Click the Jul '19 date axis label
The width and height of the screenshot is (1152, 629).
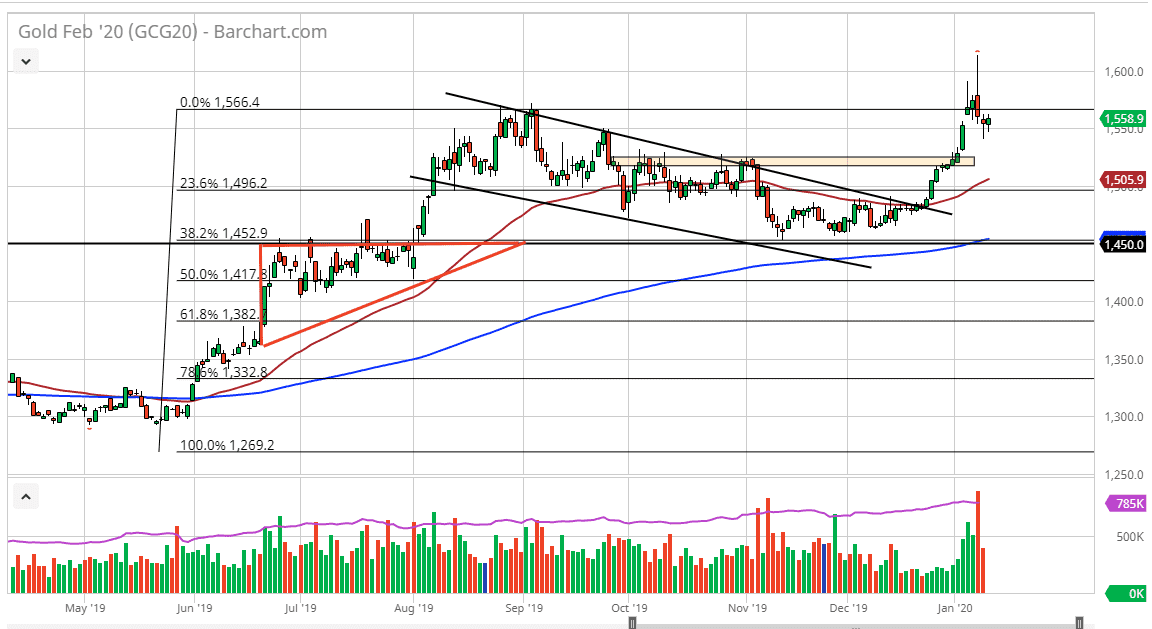(x=300, y=608)
